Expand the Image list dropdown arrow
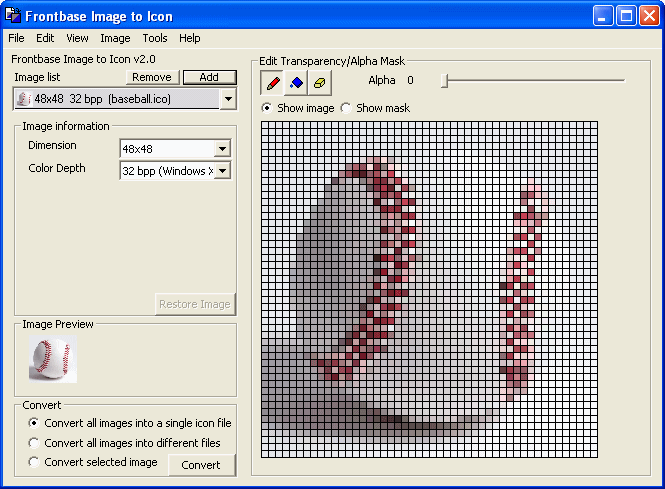The image size is (665, 489). tap(228, 99)
